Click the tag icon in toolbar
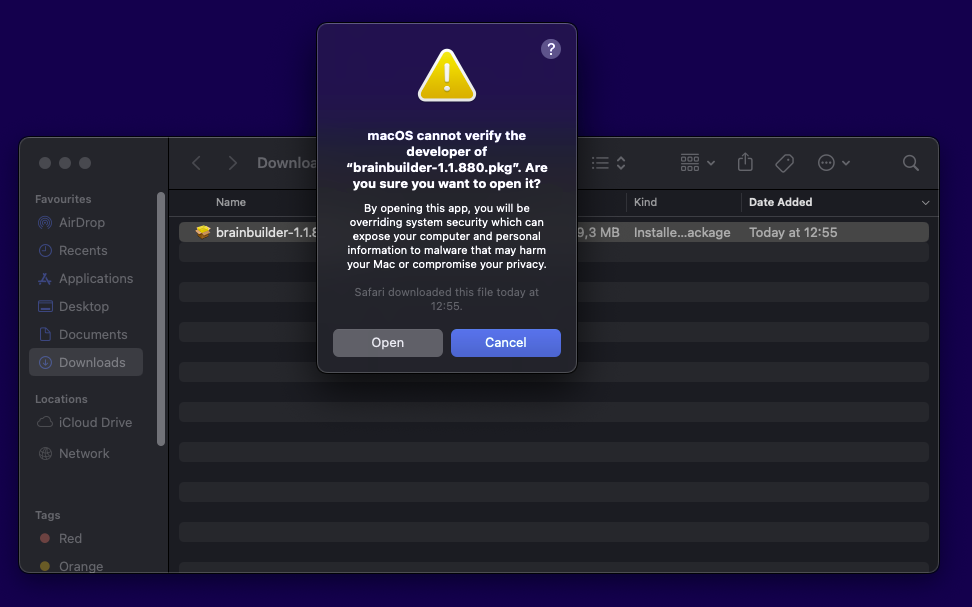Screen dimensions: 972x607 coord(784,162)
